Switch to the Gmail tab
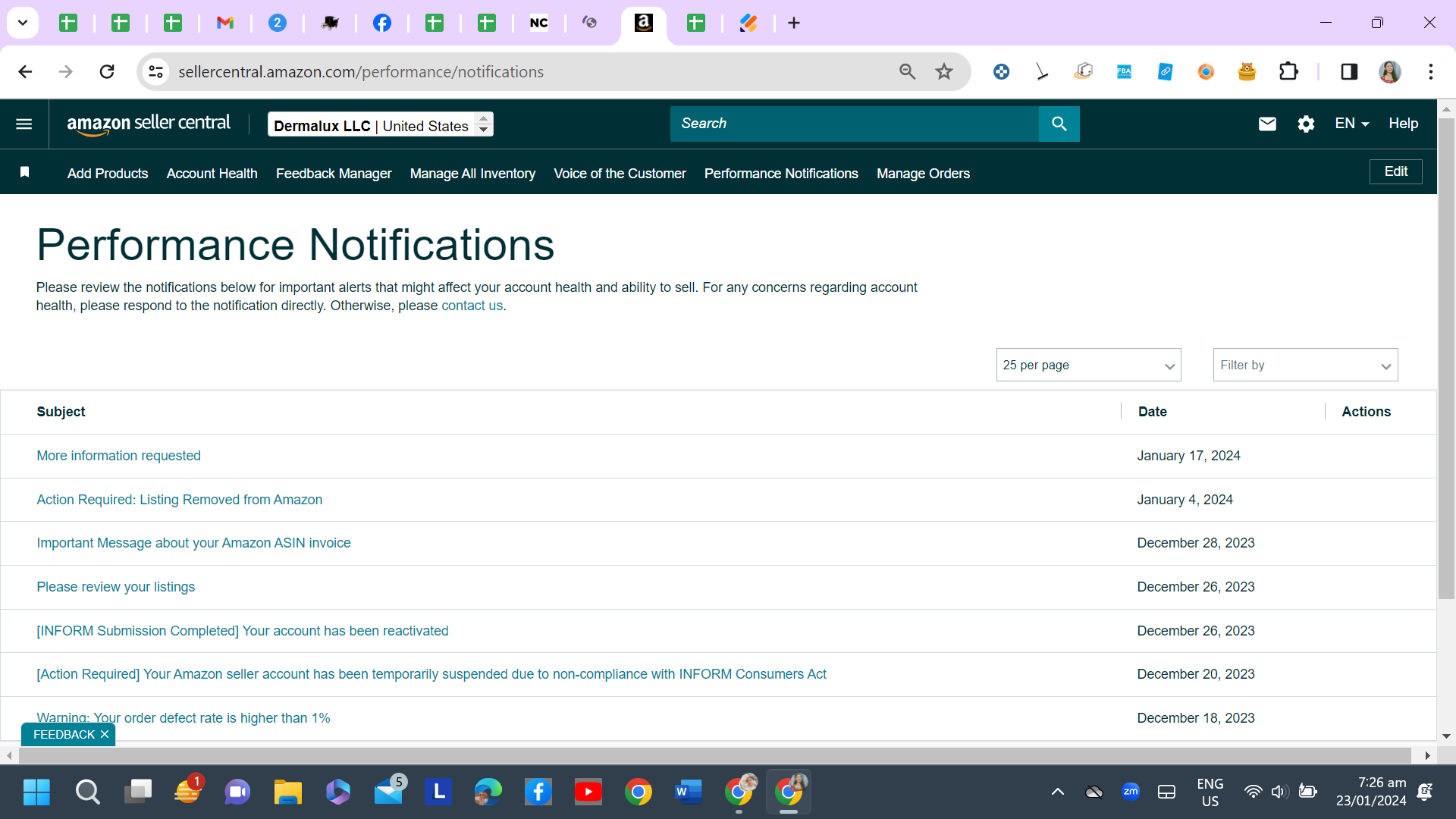 point(225,23)
